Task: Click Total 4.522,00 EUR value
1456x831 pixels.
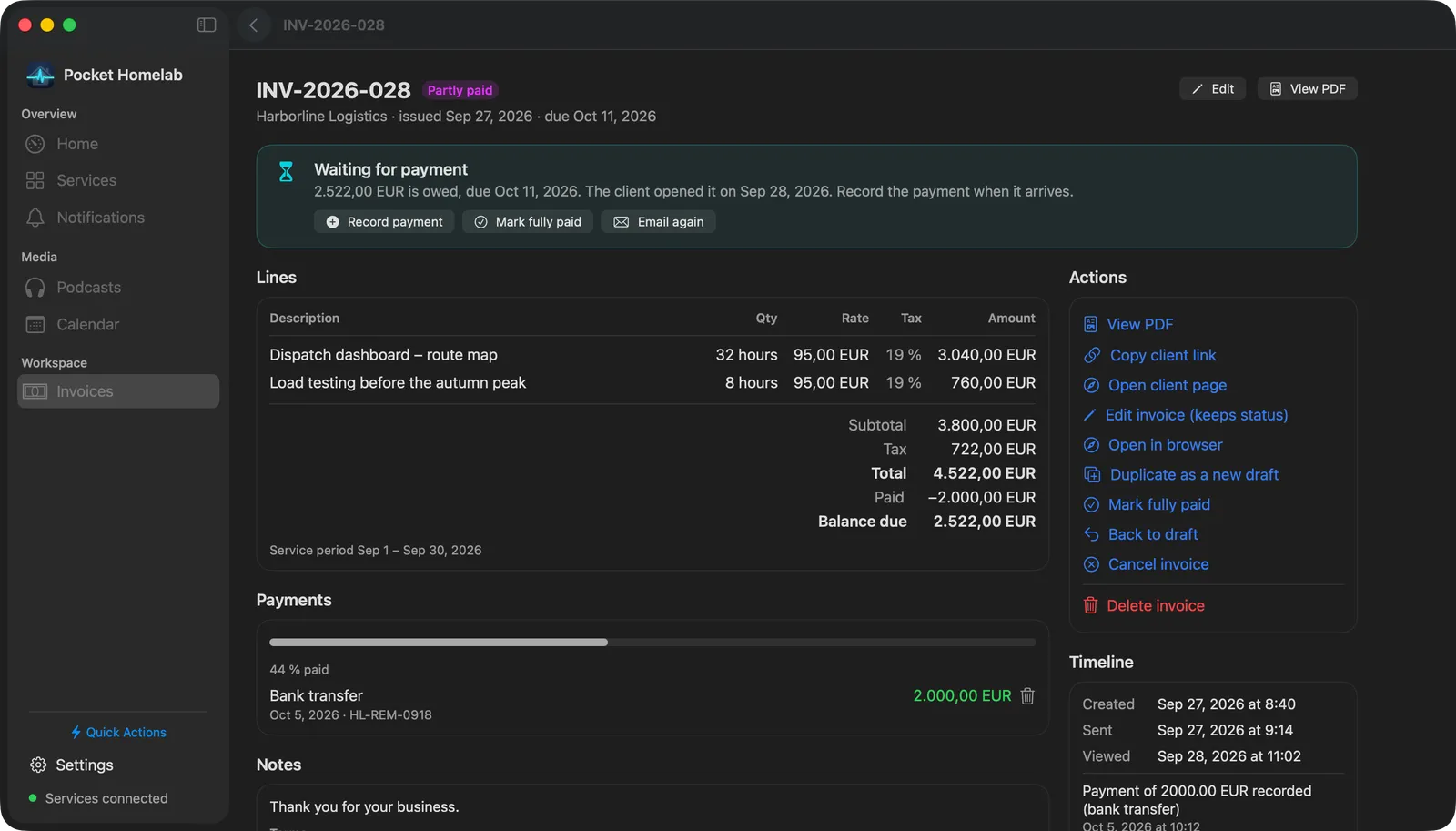Action: click(985, 473)
